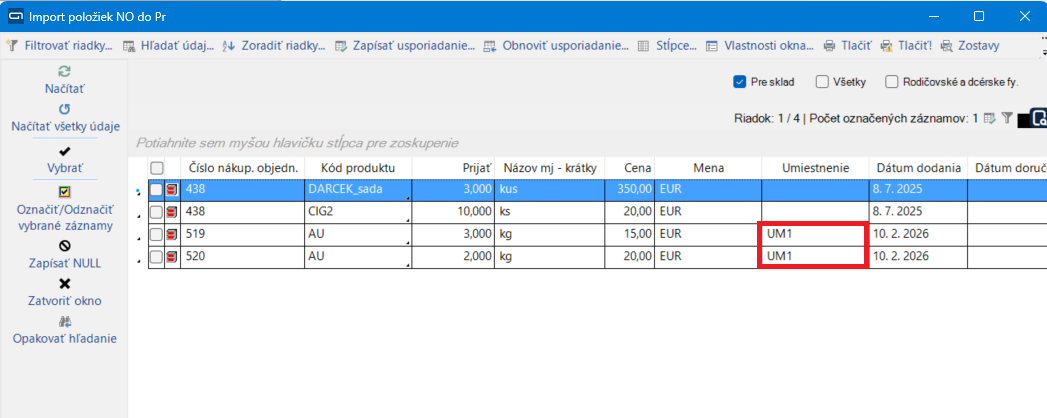Click the Zapísať NULL icon
The image size is (1047, 418).
(x=64, y=245)
